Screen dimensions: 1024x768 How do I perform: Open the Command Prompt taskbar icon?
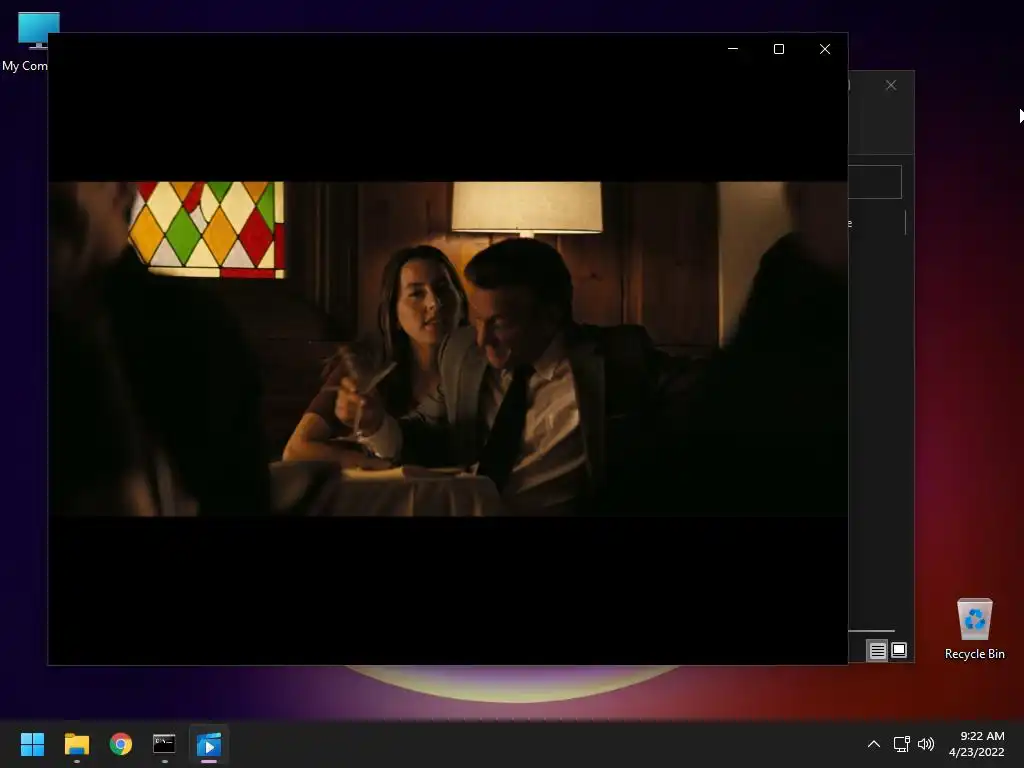point(165,744)
